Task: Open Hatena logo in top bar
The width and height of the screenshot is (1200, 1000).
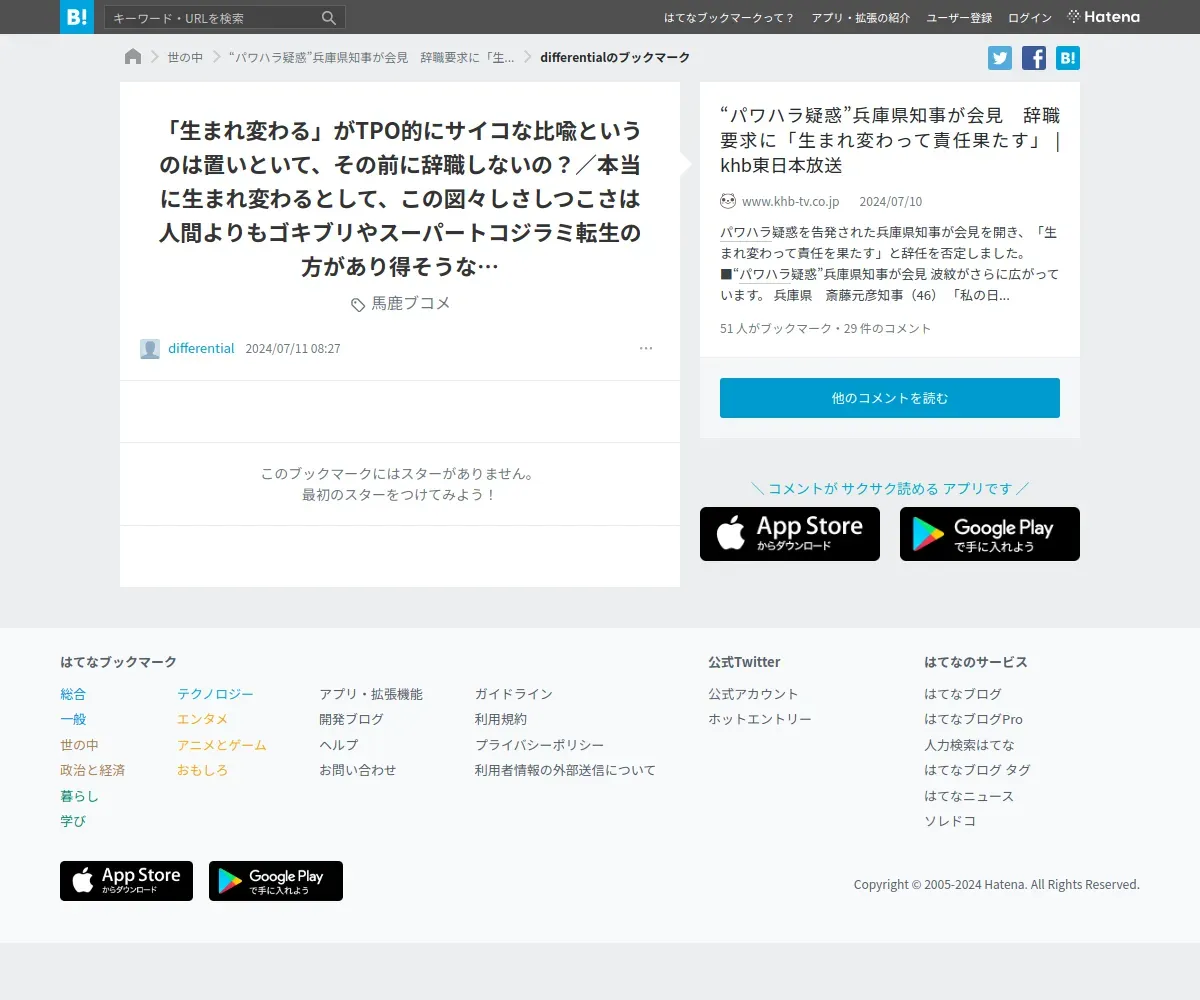Action: pyautogui.click(x=1103, y=17)
